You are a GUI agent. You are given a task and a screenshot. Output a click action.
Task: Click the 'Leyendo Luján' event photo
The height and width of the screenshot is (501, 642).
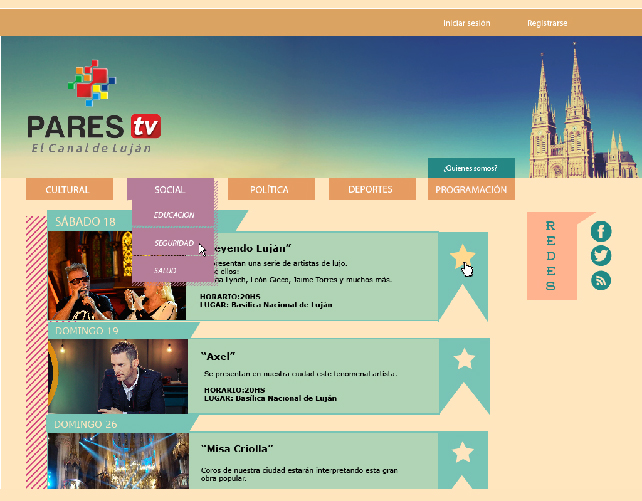click(117, 276)
